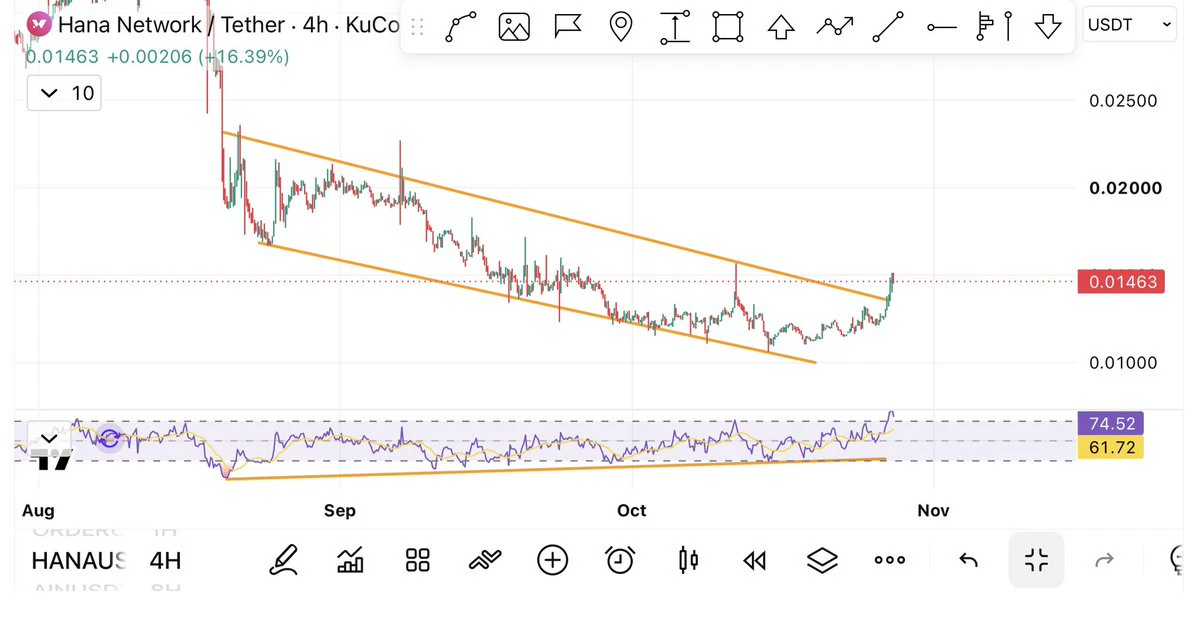Insert an image onto chart
This screenshot has width=1200, height=619.
point(514,27)
